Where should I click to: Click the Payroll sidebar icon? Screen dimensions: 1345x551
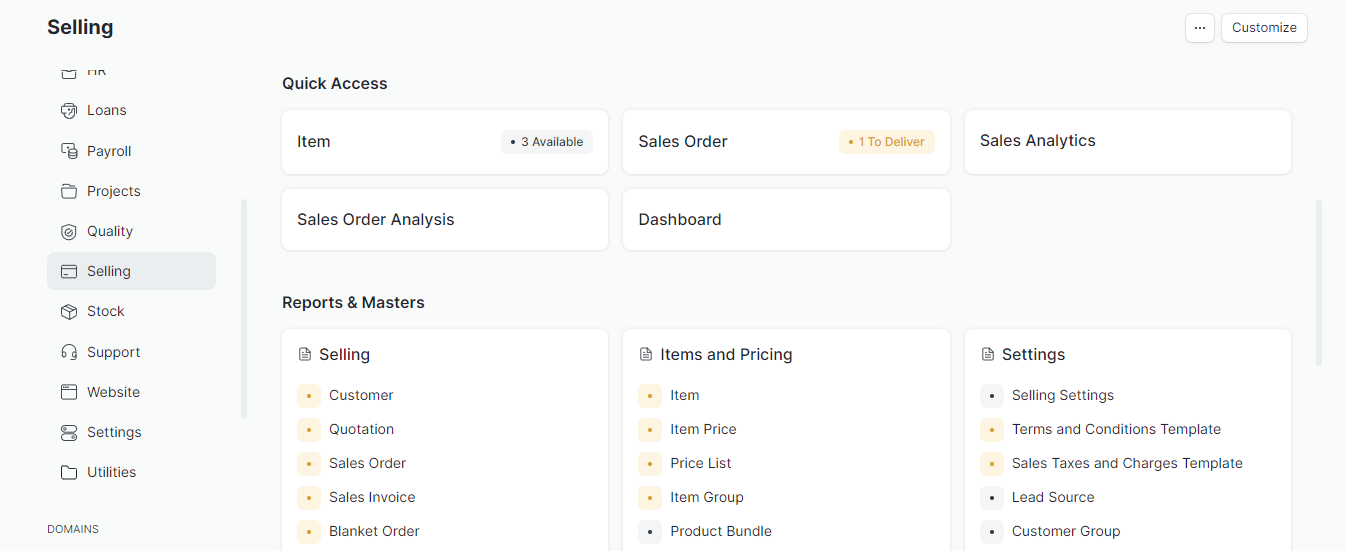pyautogui.click(x=69, y=151)
